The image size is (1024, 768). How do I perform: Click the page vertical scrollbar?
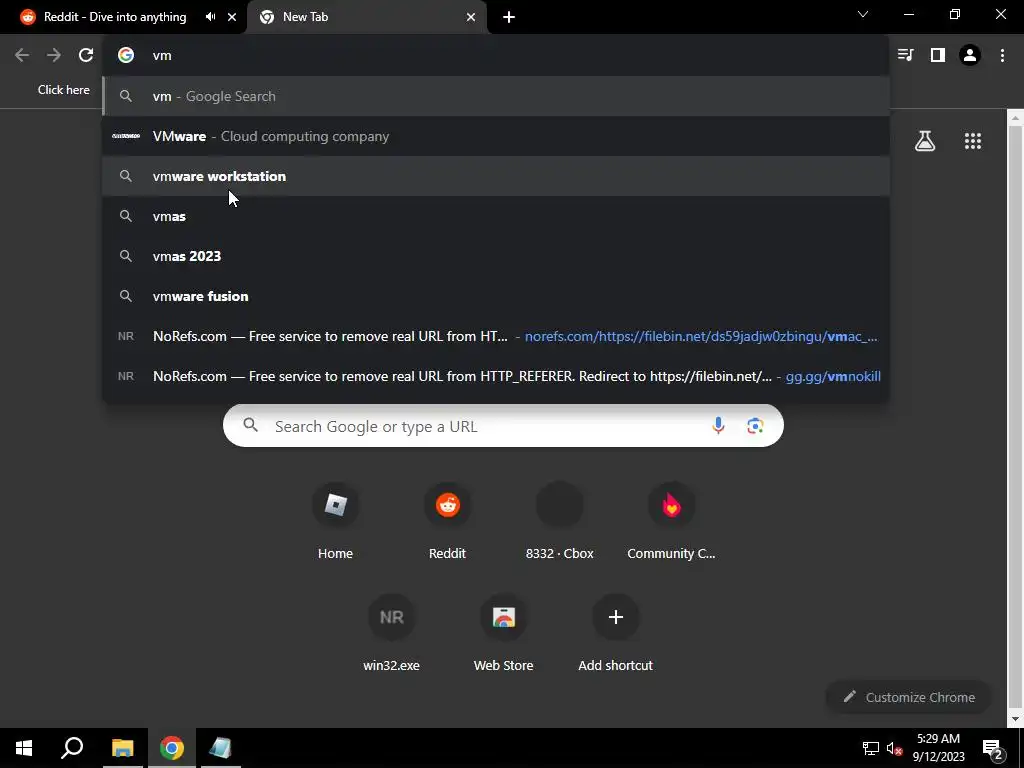point(1015,418)
